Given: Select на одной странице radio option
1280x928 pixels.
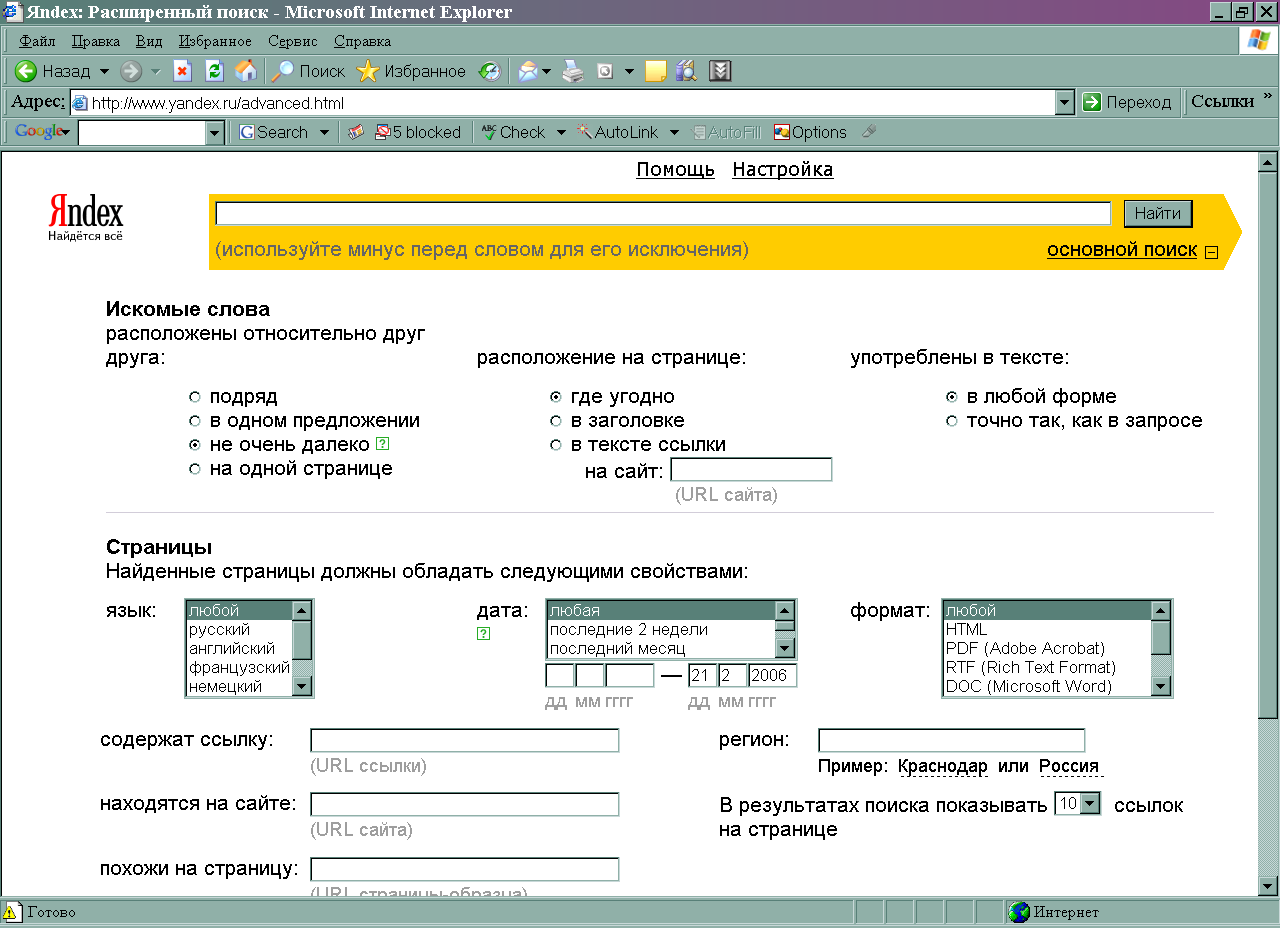Looking at the screenshot, I should 195,469.
